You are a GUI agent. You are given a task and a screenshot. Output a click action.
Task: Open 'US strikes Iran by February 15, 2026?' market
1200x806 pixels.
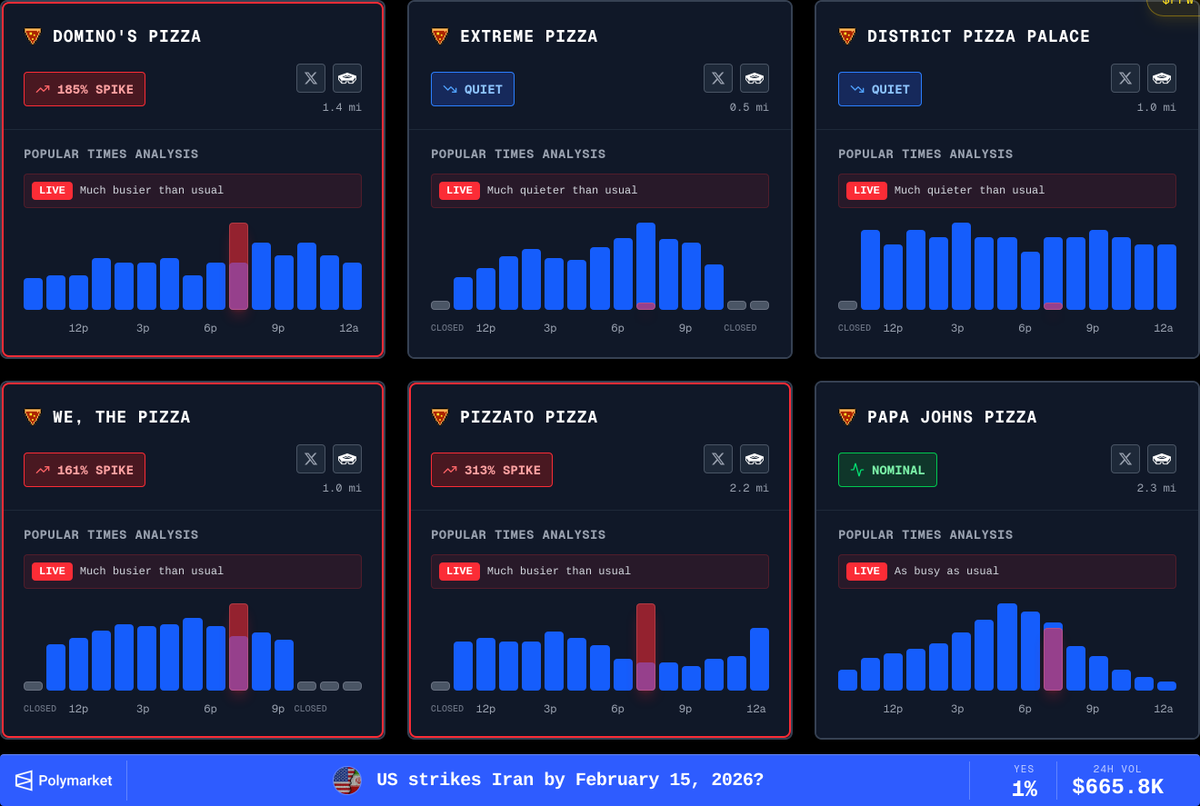570,780
